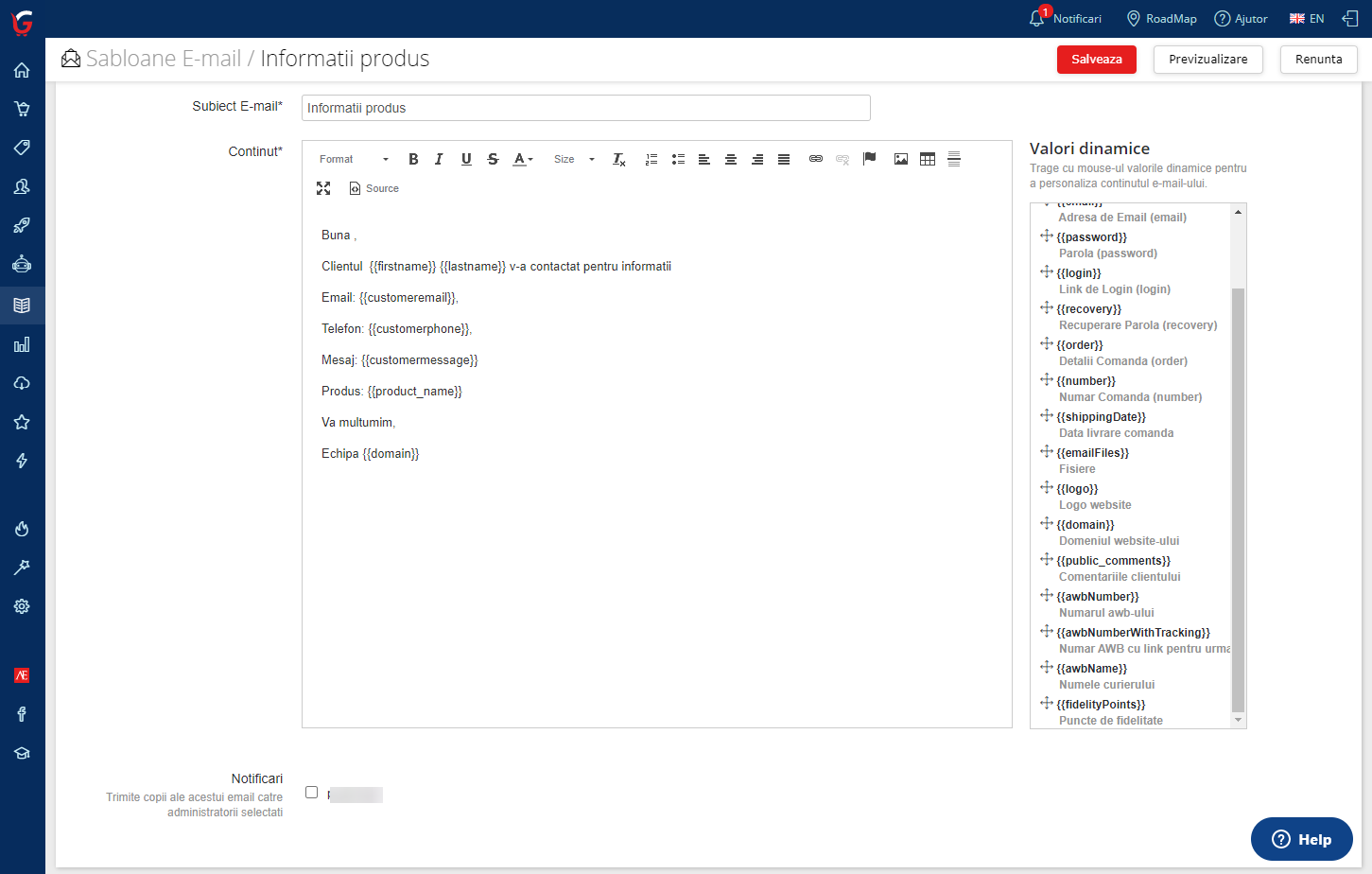Insert a horizontal line
1372x874 pixels.
[954, 159]
